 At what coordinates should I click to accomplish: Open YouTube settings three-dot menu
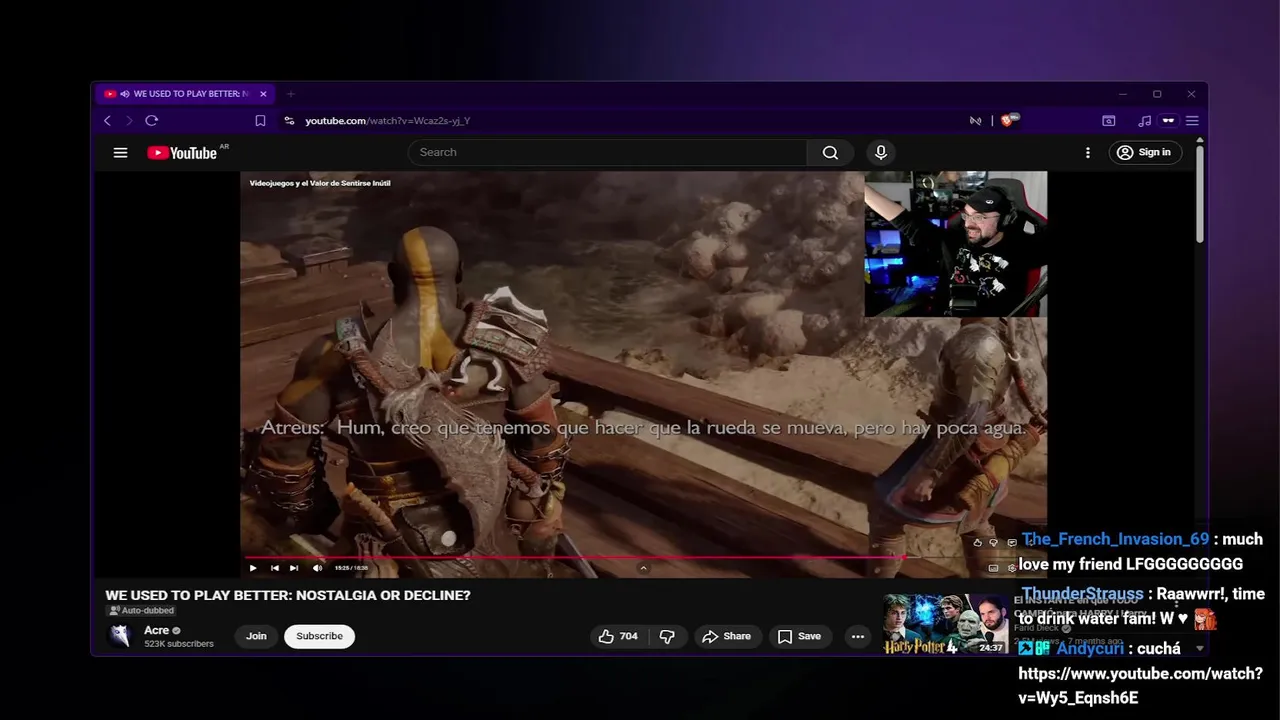click(x=1088, y=152)
